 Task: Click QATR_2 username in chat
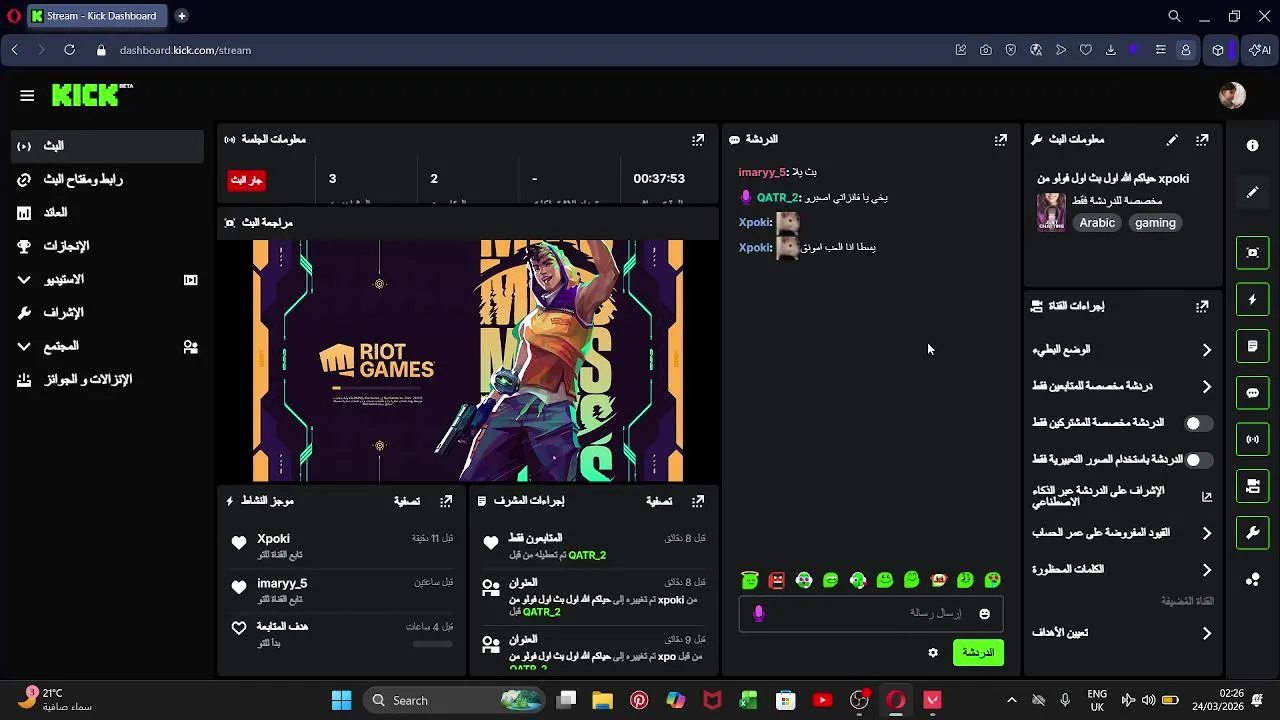777,198
